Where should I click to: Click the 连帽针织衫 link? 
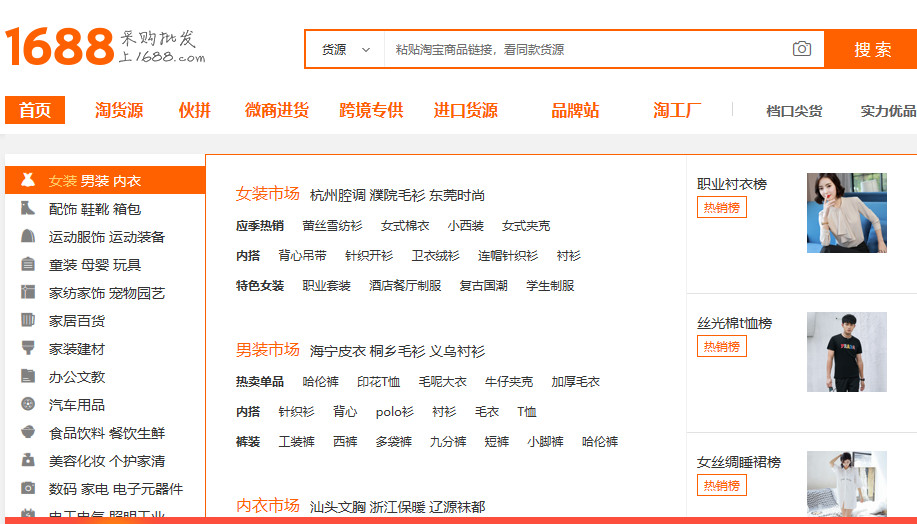[508, 256]
